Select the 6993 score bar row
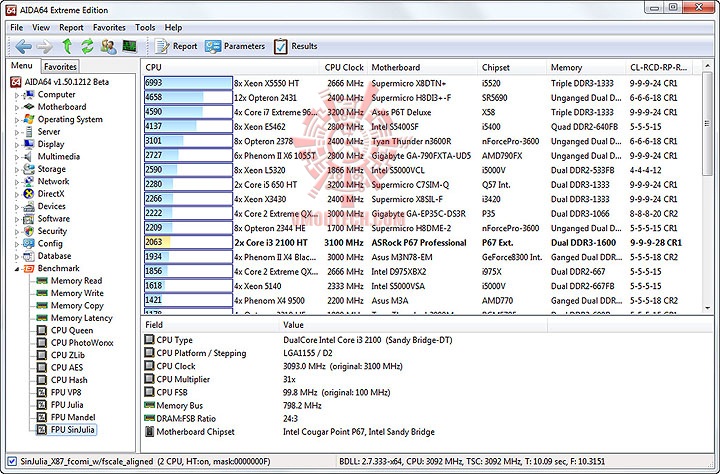Image resolution: width=720 pixels, height=474 pixels. [188, 83]
